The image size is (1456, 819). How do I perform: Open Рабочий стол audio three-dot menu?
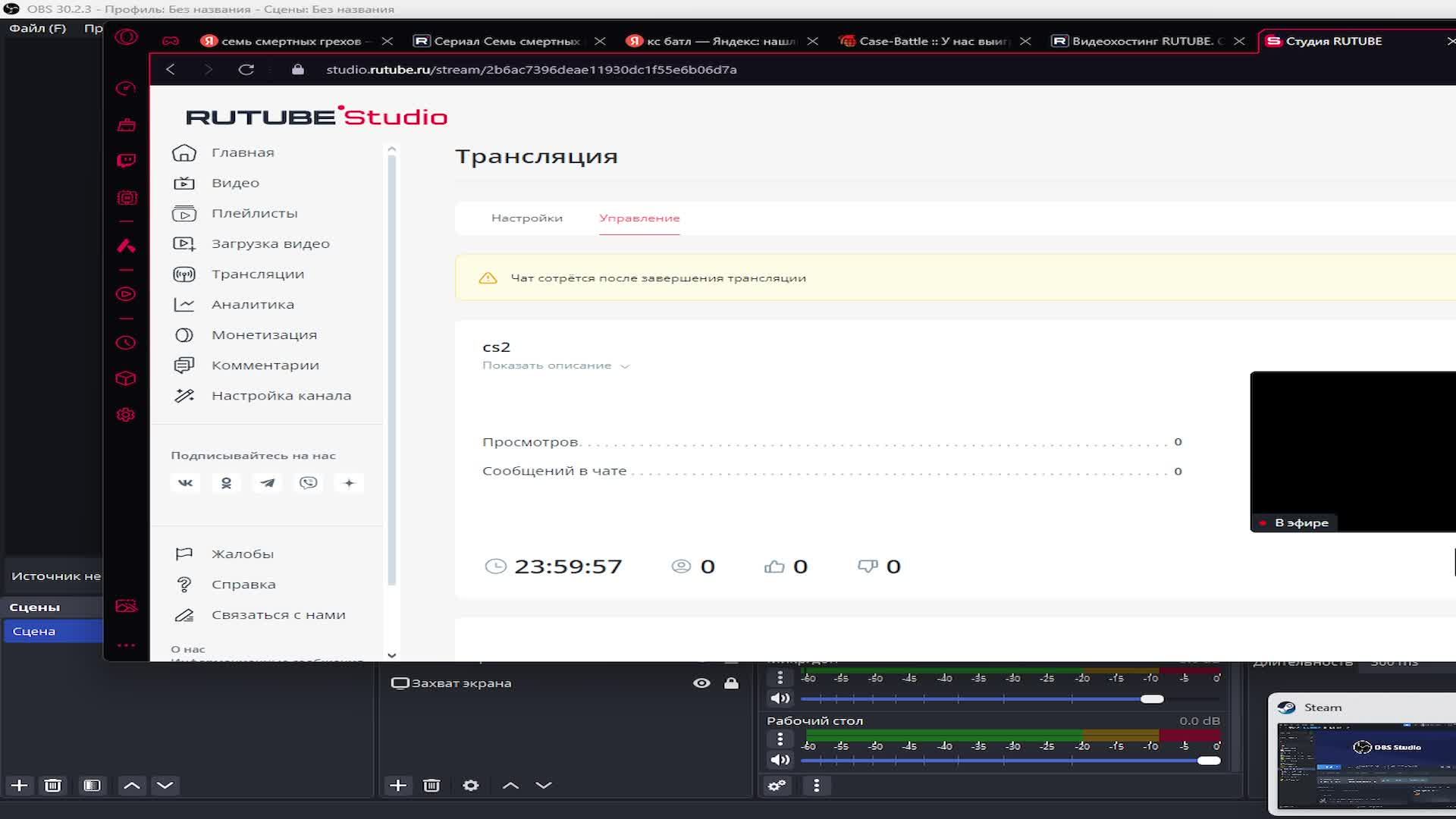[x=780, y=739]
